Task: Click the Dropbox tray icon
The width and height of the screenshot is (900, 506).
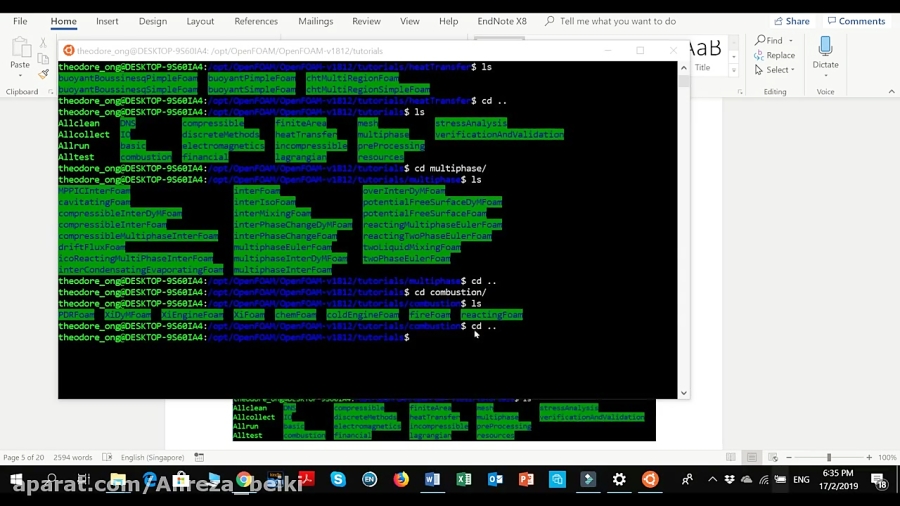Action: (x=730, y=480)
